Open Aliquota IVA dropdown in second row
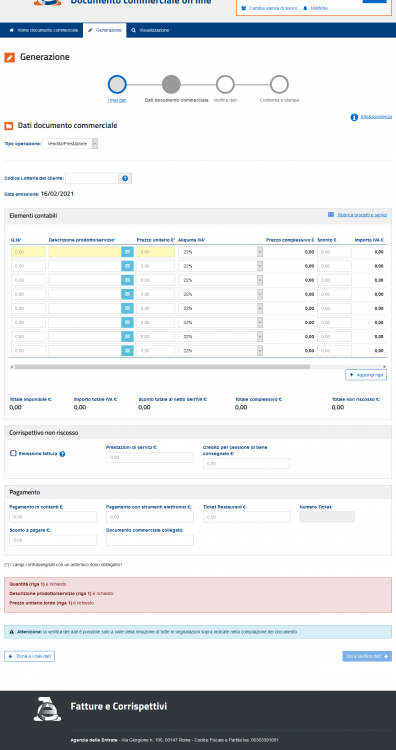Viewport: 396px width, 750px height. pos(221,266)
